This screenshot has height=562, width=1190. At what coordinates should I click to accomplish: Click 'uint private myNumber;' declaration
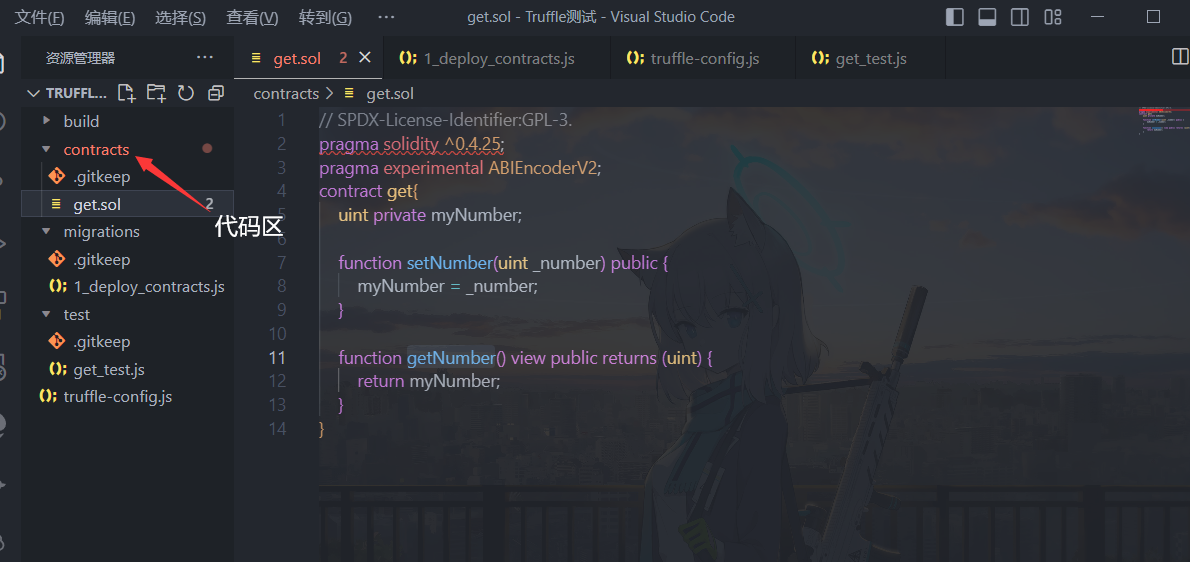click(430, 215)
